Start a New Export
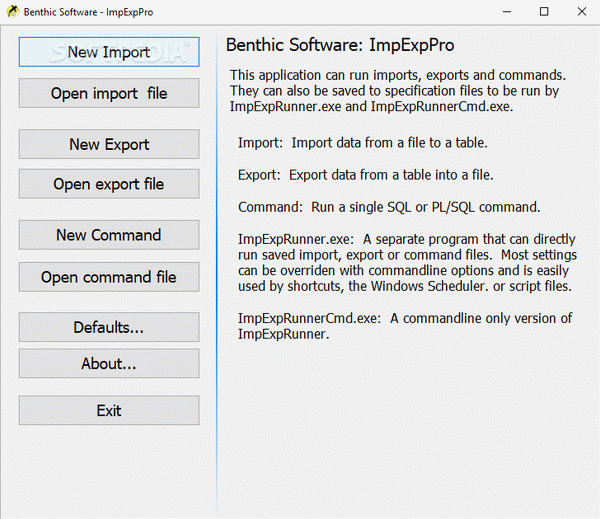This screenshot has width=600, height=519. pos(109,144)
